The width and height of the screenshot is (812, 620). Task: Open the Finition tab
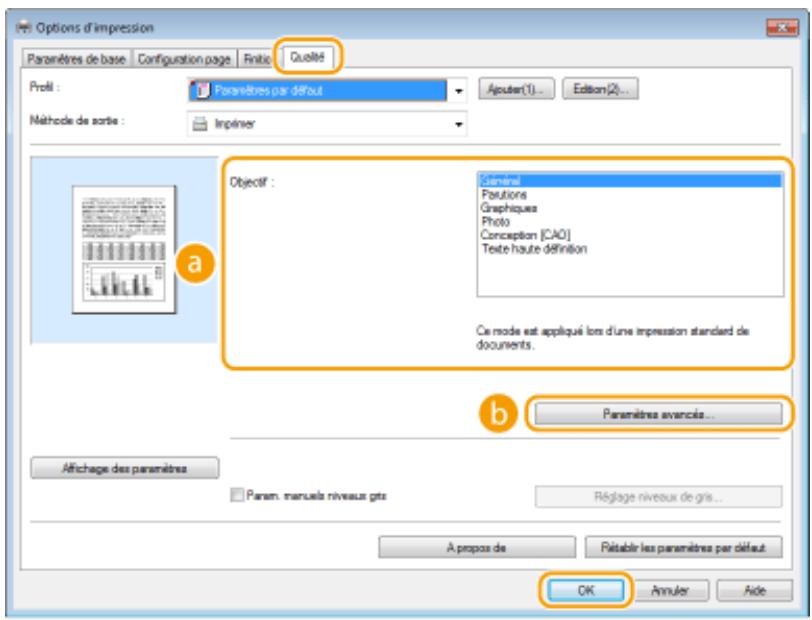click(x=256, y=59)
